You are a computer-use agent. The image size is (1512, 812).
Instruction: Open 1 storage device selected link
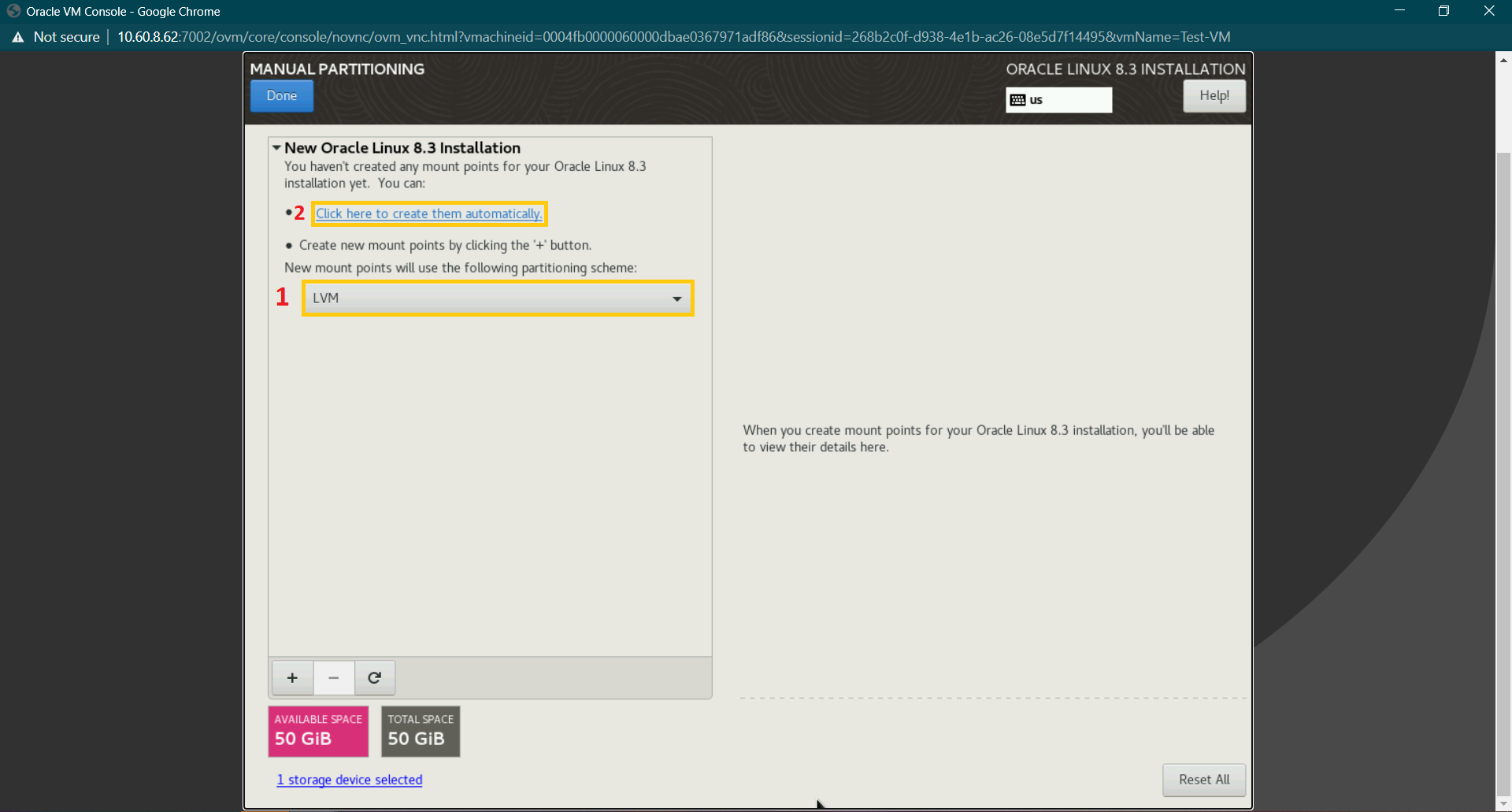tap(350, 780)
